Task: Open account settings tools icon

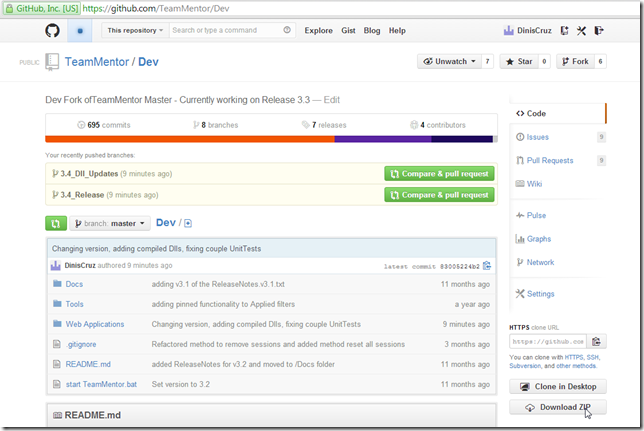Action: point(581,31)
